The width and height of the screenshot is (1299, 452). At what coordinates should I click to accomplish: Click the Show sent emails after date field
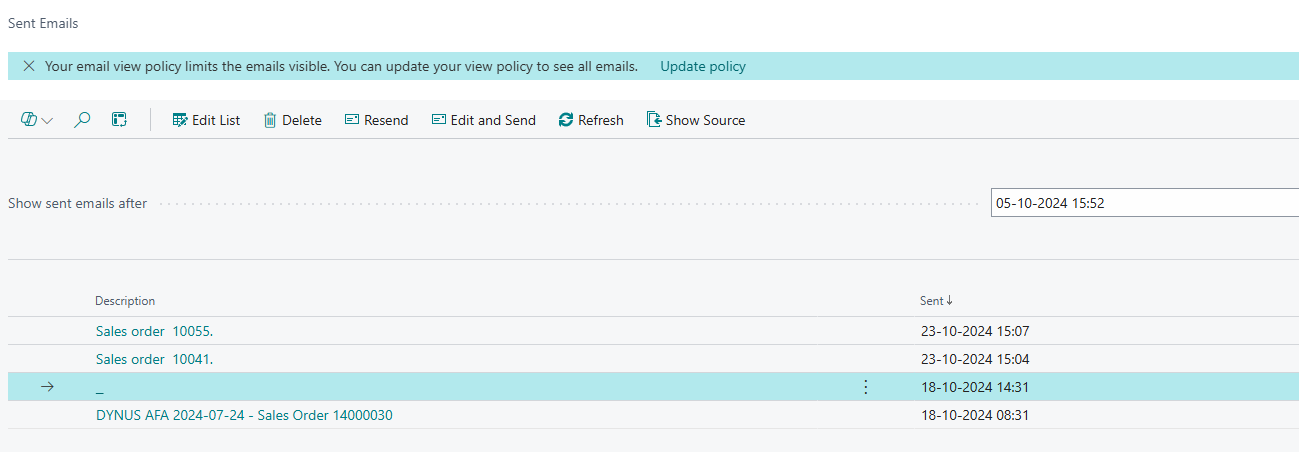pyautogui.click(x=1145, y=203)
